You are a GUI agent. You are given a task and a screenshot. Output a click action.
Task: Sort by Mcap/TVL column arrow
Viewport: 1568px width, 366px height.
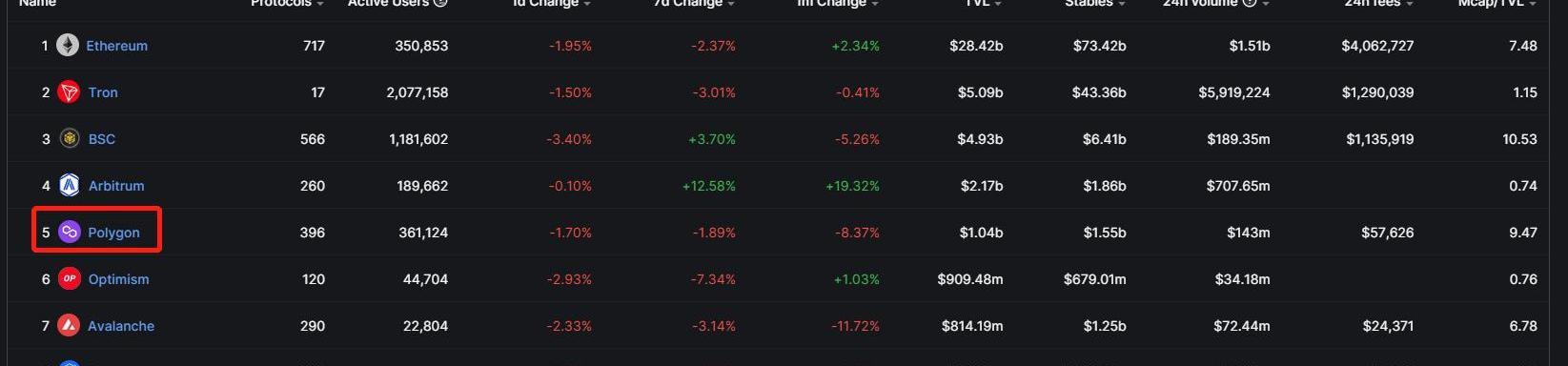[1533, 4]
